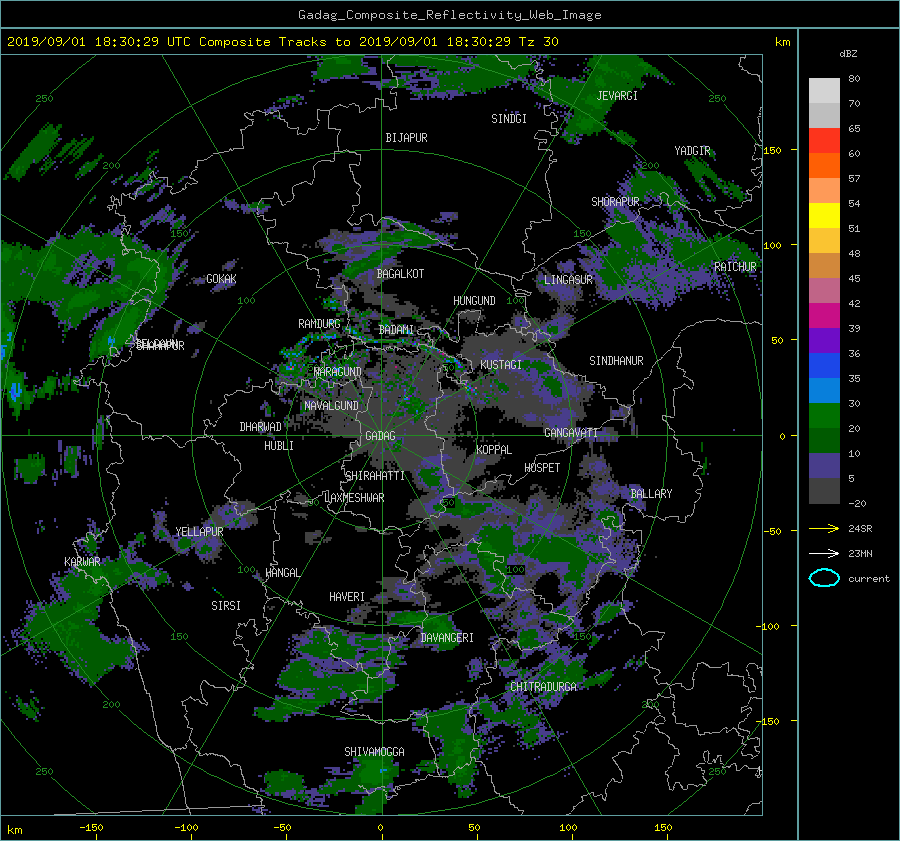The width and height of the screenshot is (900, 841).
Task: Click the YADGIR city label
Action: click(692, 151)
